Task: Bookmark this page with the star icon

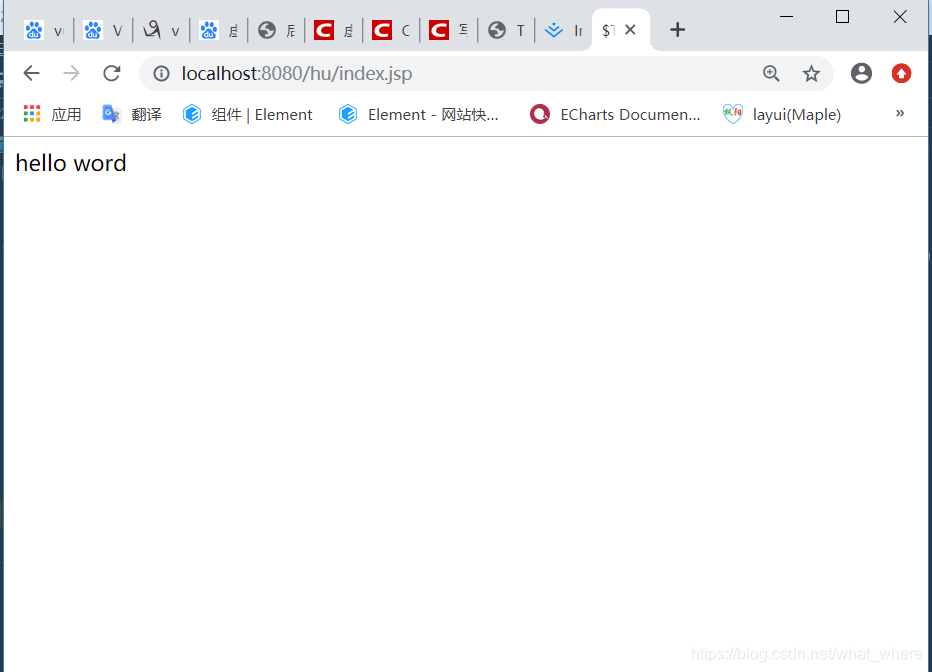Action: coord(811,74)
